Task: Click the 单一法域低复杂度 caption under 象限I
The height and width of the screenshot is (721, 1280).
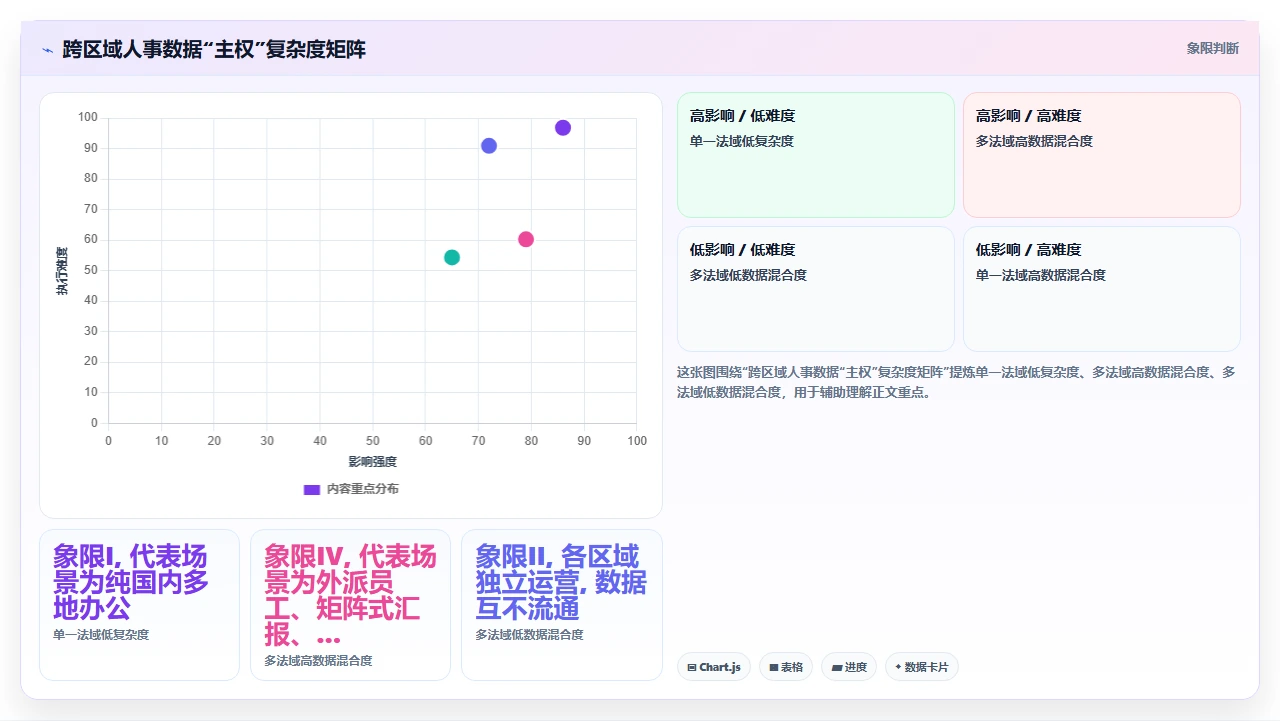Action: [x=101, y=635]
